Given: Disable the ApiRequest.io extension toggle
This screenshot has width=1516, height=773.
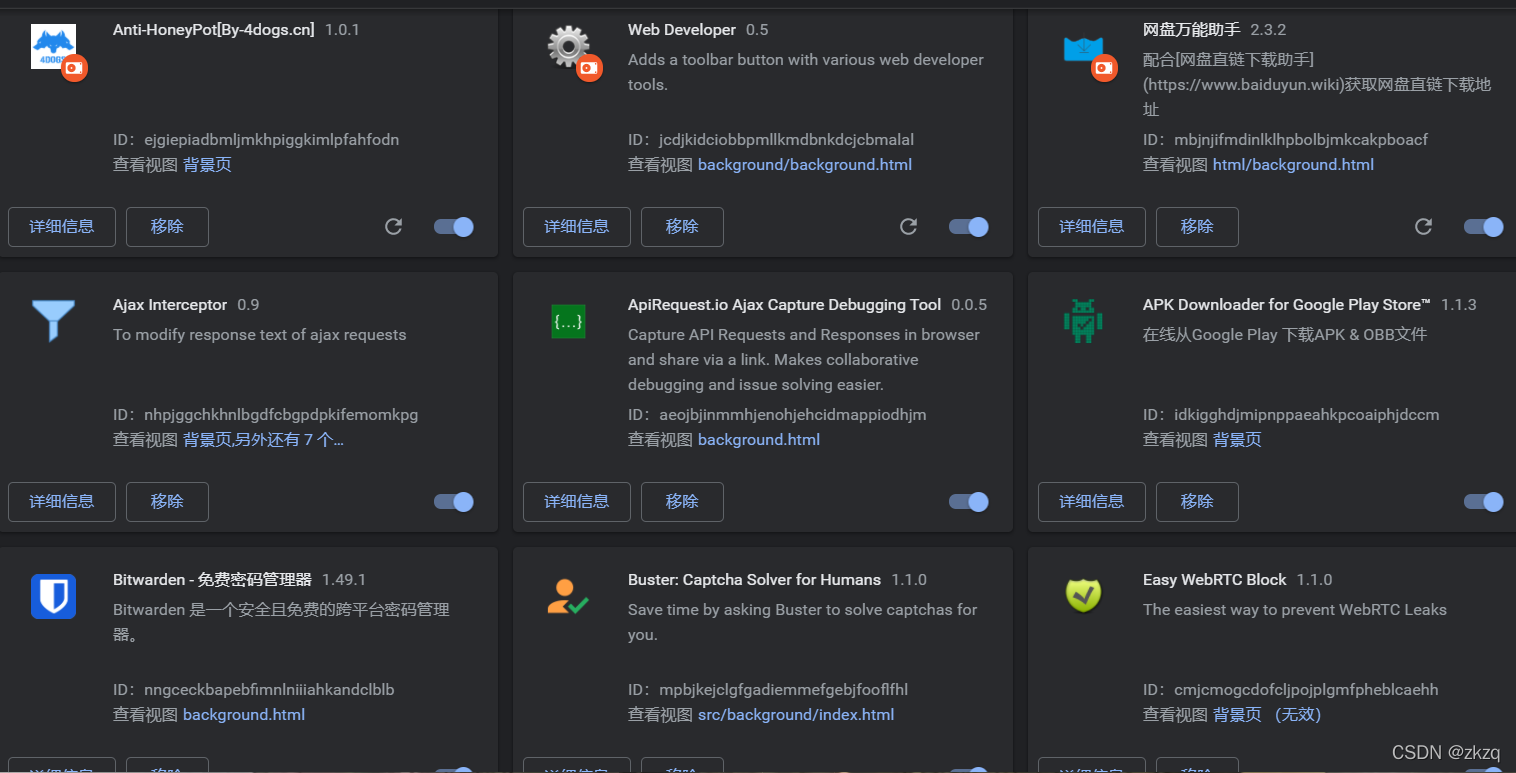Looking at the screenshot, I should tap(969, 502).
